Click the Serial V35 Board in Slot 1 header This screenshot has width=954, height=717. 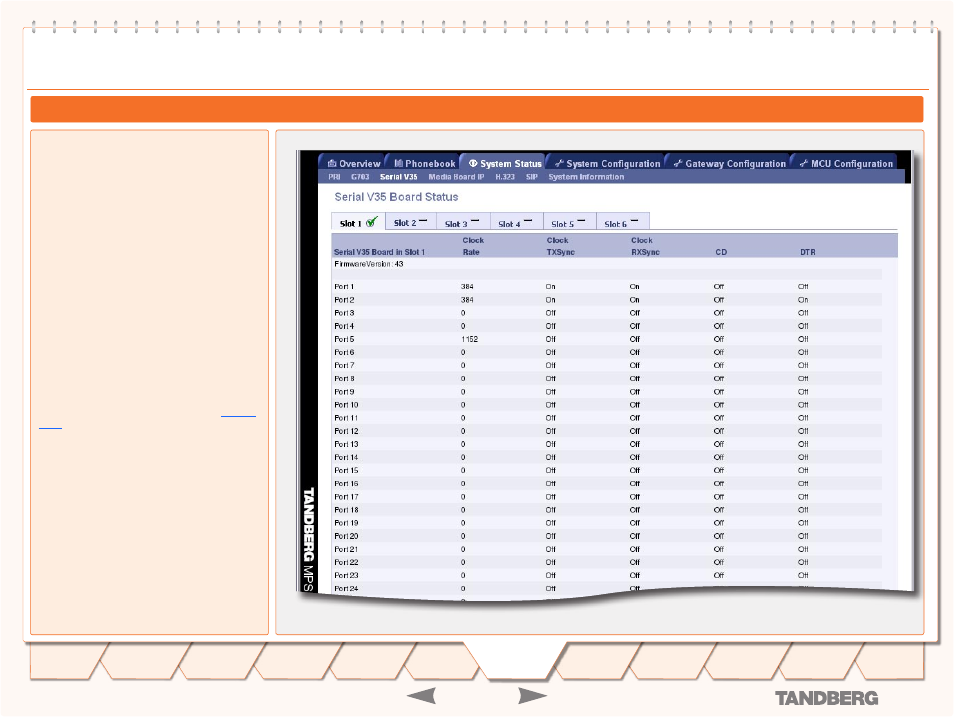click(379, 252)
